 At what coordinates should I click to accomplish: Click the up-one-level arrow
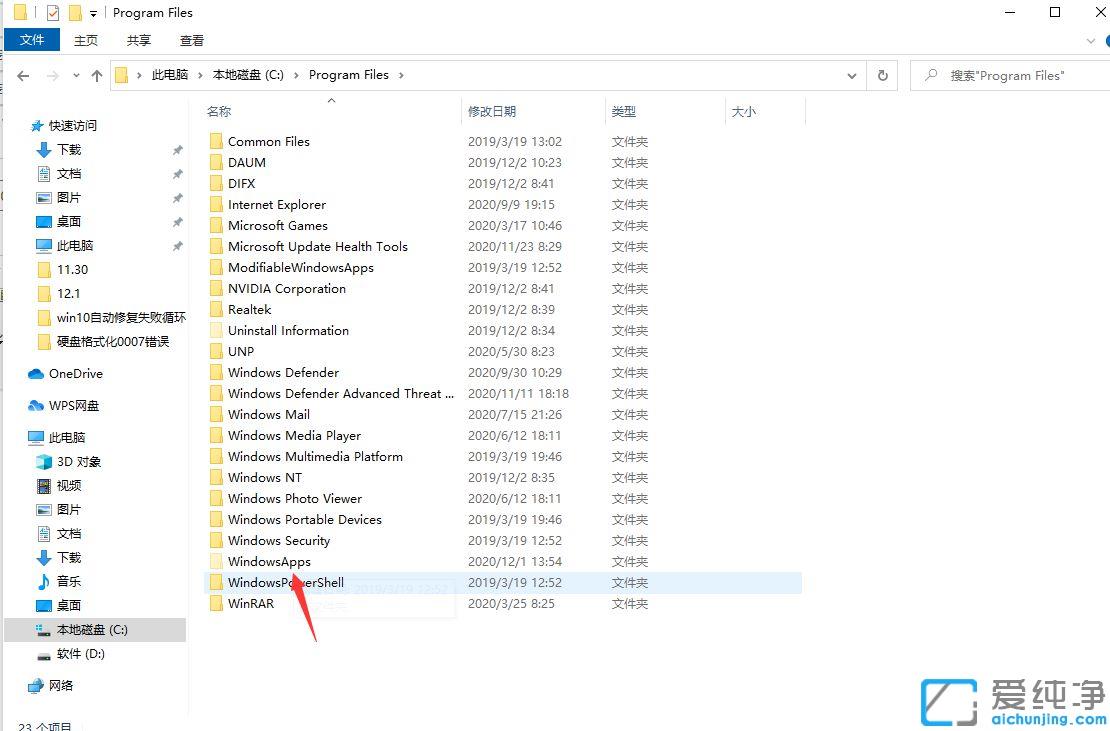coord(96,75)
